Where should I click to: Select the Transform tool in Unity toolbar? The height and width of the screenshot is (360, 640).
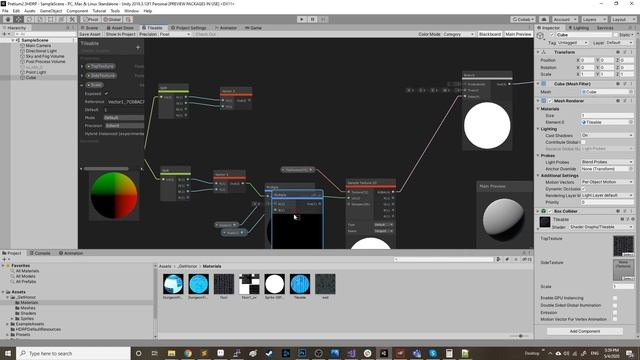(61, 19)
